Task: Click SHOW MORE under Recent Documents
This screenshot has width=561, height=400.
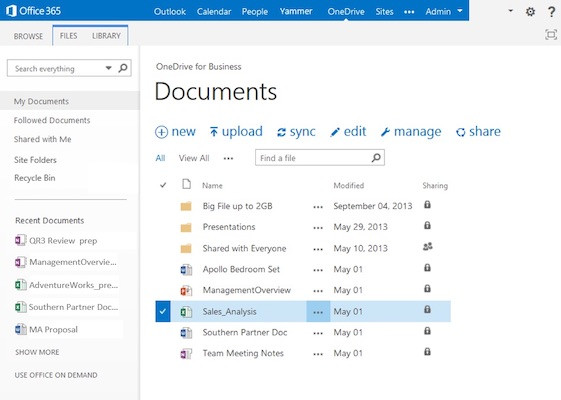Action: pyautogui.click(x=37, y=352)
